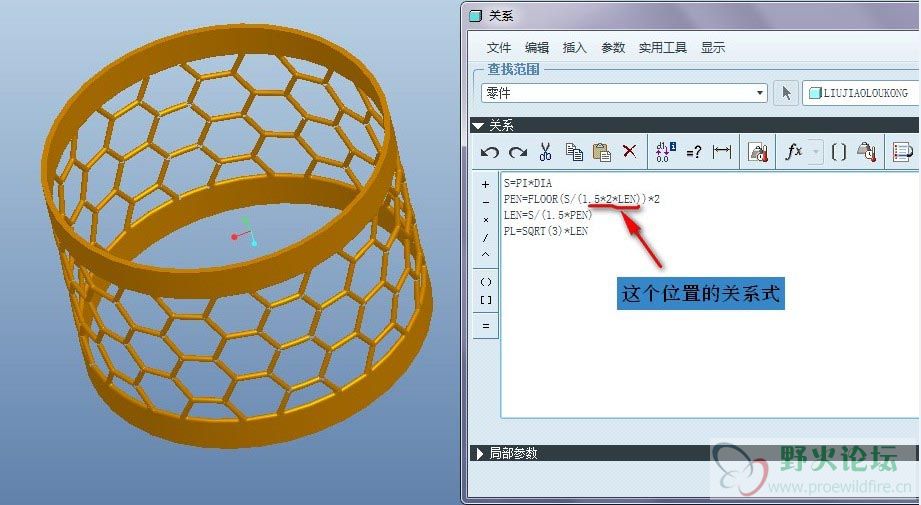Open the 插入 menu
The height and width of the screenshot is (505, 921).
tap(574, 48)
